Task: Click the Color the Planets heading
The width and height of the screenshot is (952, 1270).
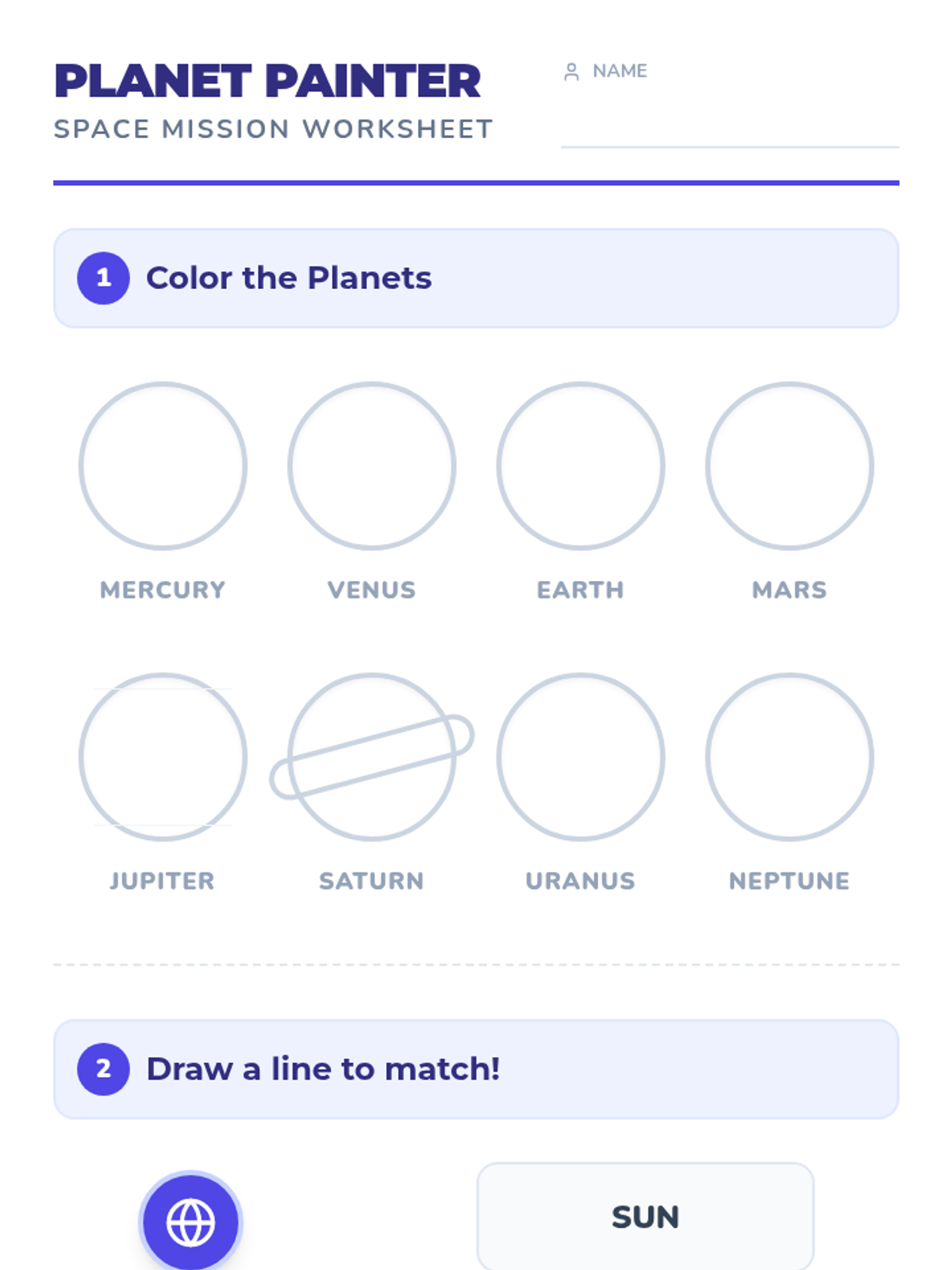Action: (289, 278)
